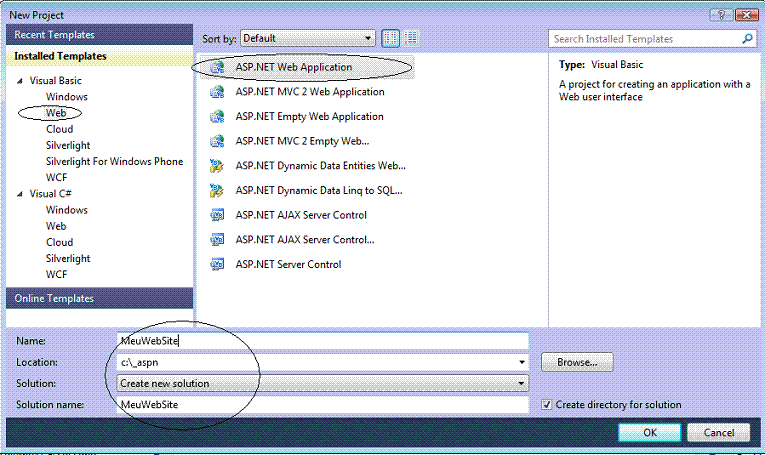Switch to small icons list view

tap(411, 38)
